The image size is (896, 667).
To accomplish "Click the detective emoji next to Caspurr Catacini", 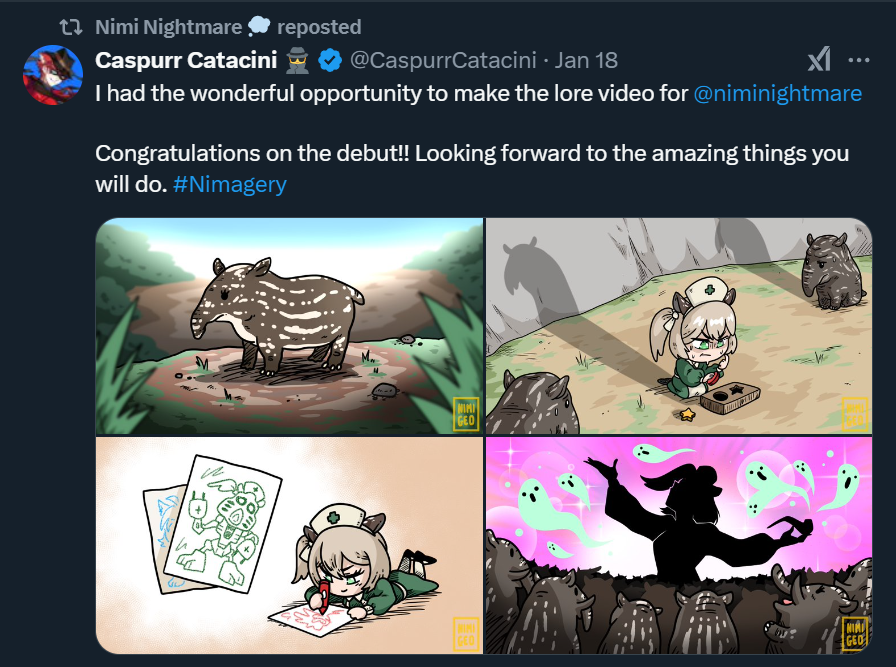I will tap(297, 60).
